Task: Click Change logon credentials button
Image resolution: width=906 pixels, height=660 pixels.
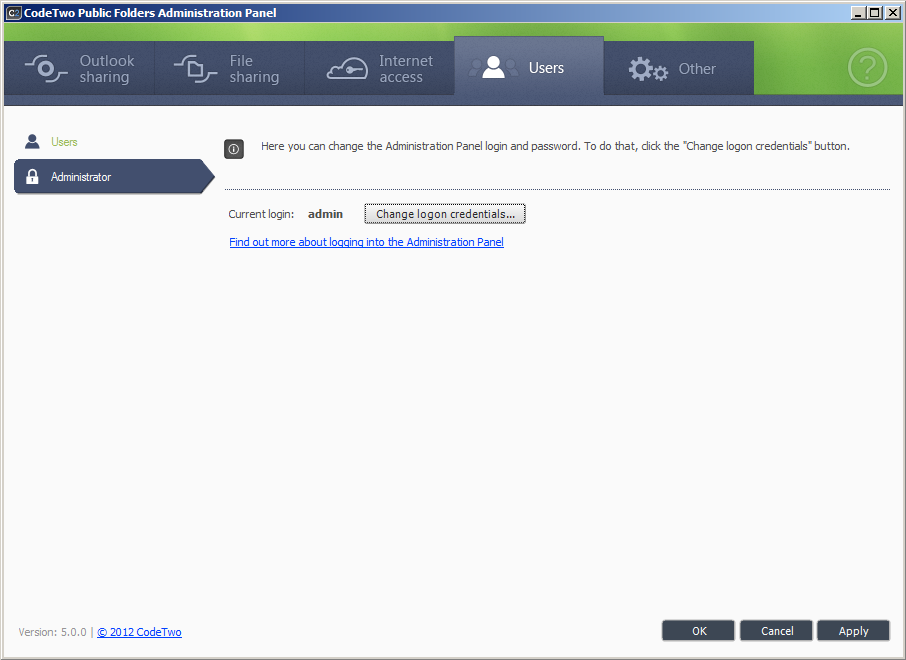Action: [445, 214]
